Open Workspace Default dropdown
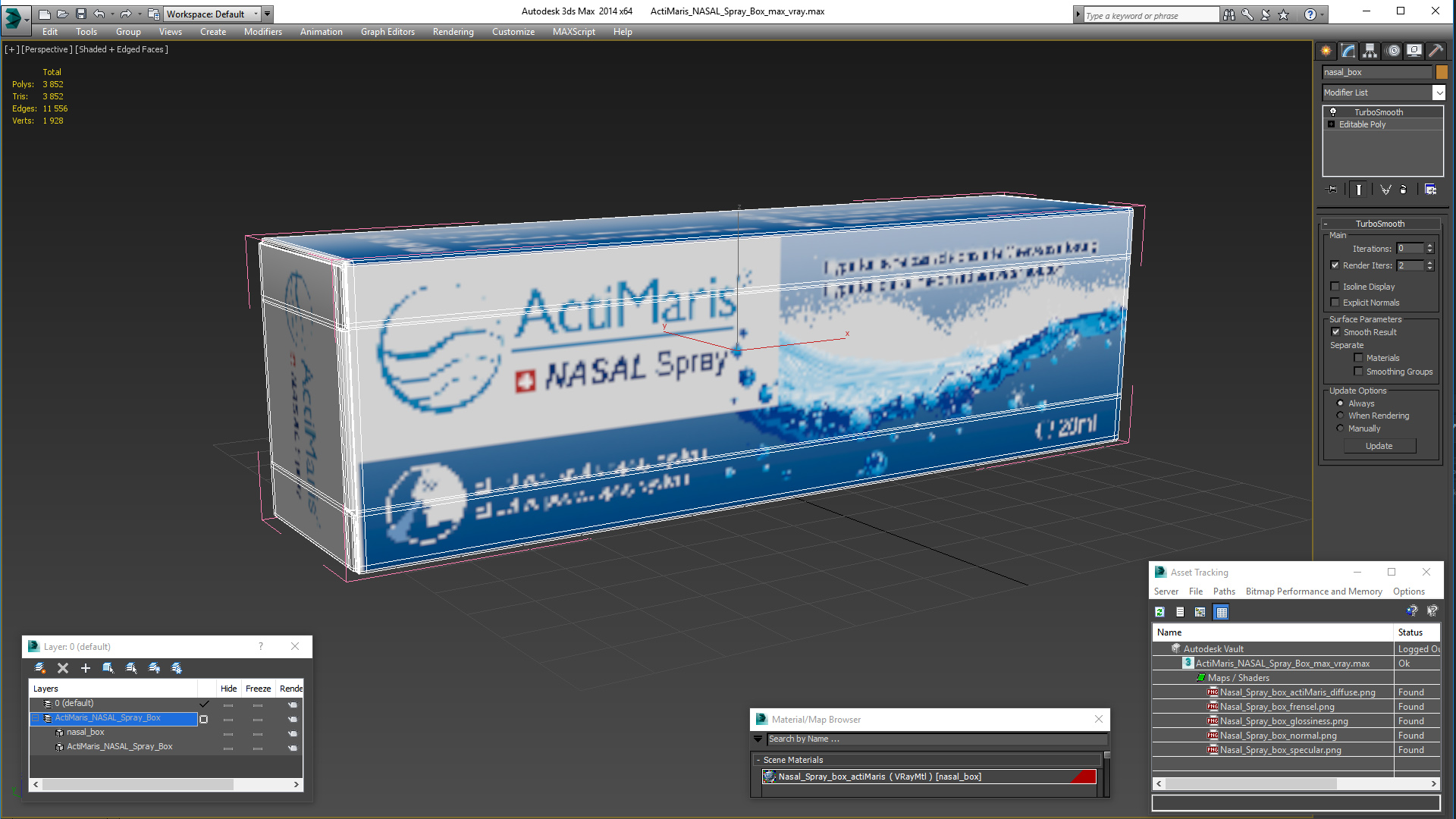This screenshot has width=1456, height=819. (256, 14)
